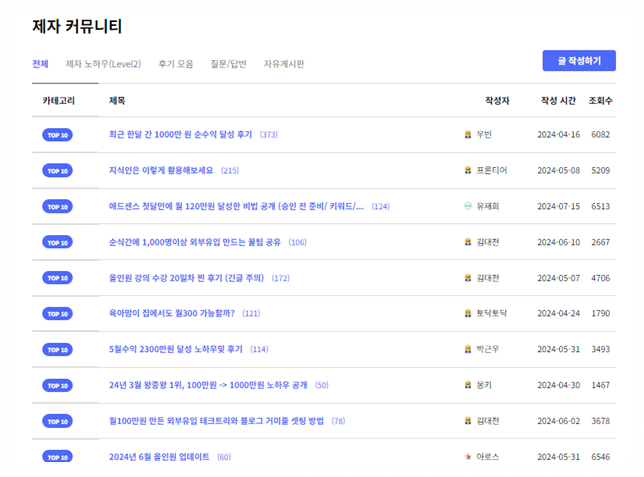Open post 24년 3월 왕중왕 1위 노하우 공개
The width and height of the screenshot is (644, 477).
coord(208,385)
